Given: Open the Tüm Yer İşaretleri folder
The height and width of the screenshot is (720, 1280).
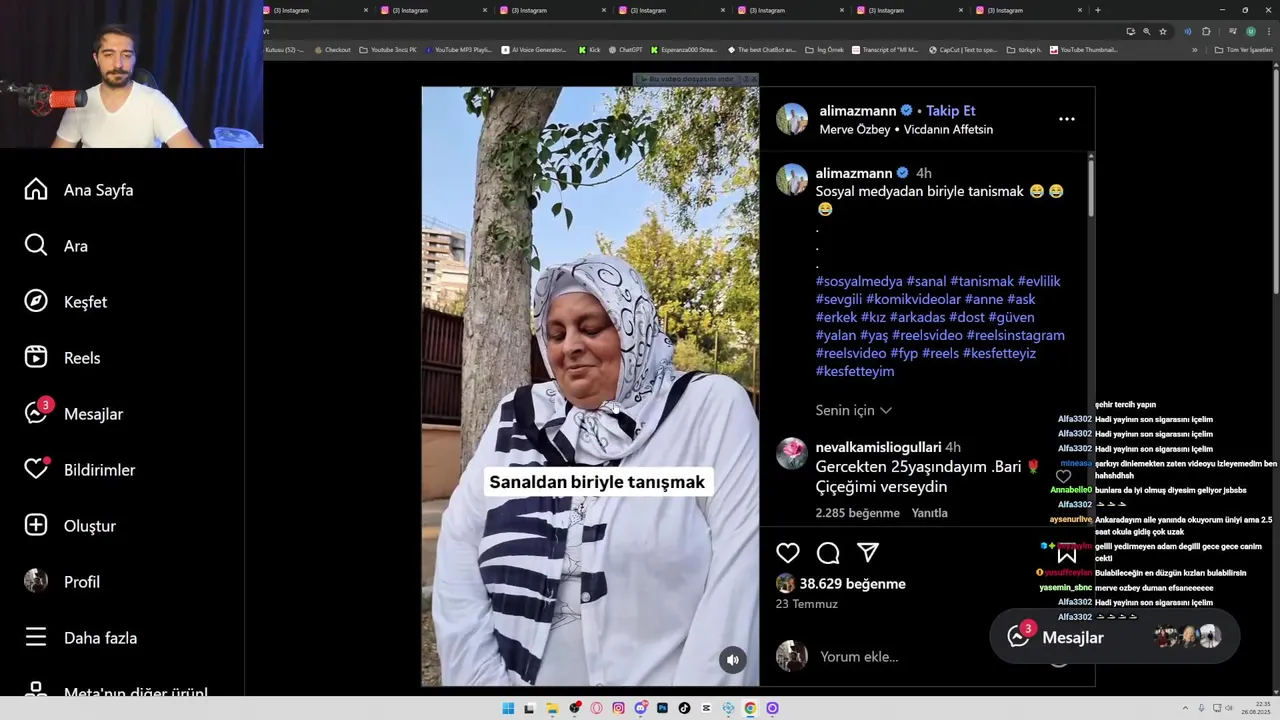Looking at the screenshot, I should 1244,50.
